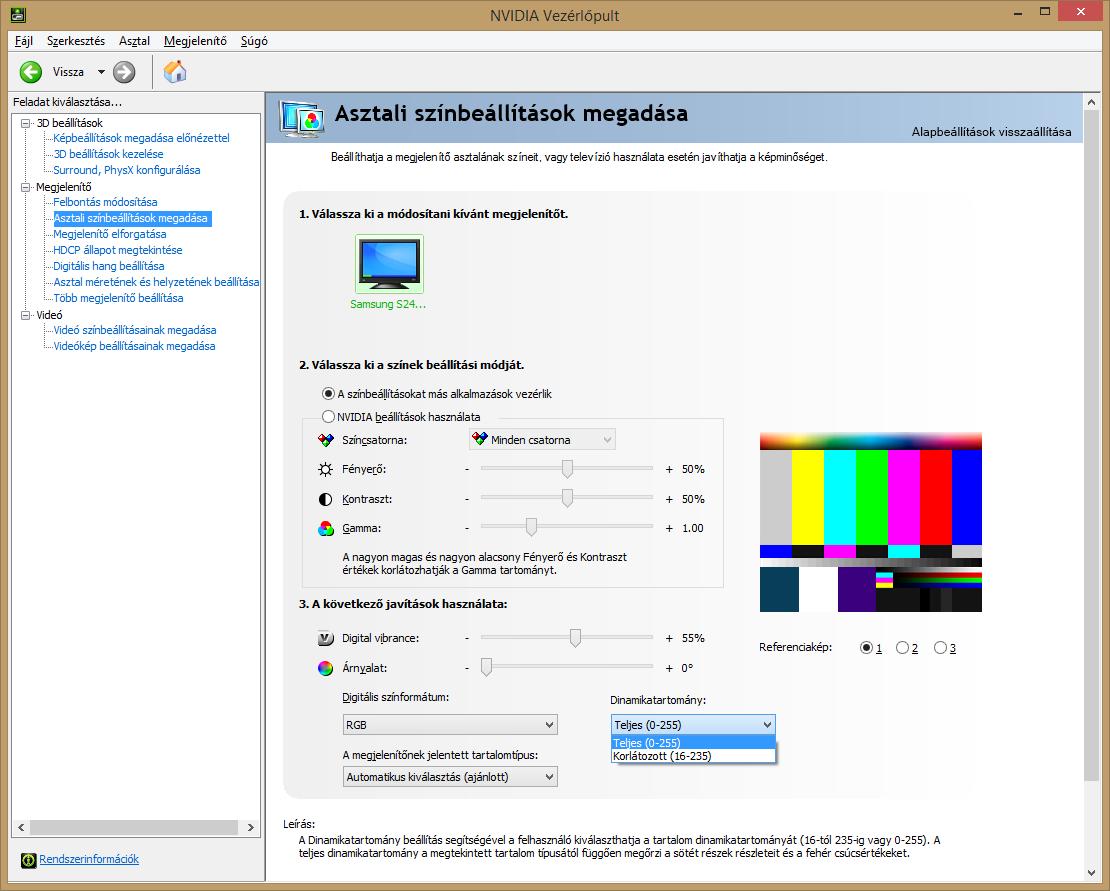
Task: Click the Fényerő minus sign
Action: (x=467, y=469)
